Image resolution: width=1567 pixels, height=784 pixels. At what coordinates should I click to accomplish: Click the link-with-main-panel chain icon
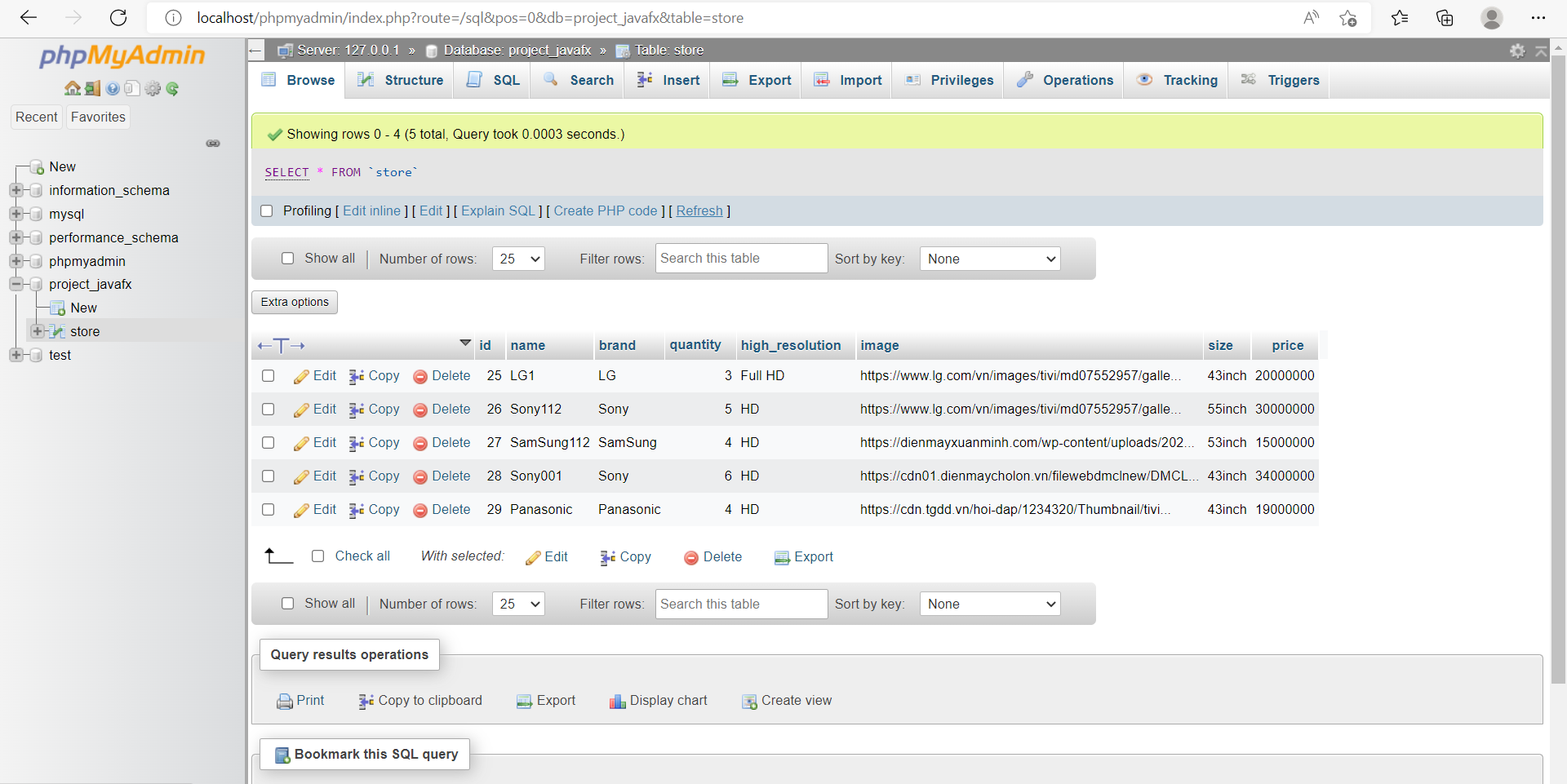[213, 144]
